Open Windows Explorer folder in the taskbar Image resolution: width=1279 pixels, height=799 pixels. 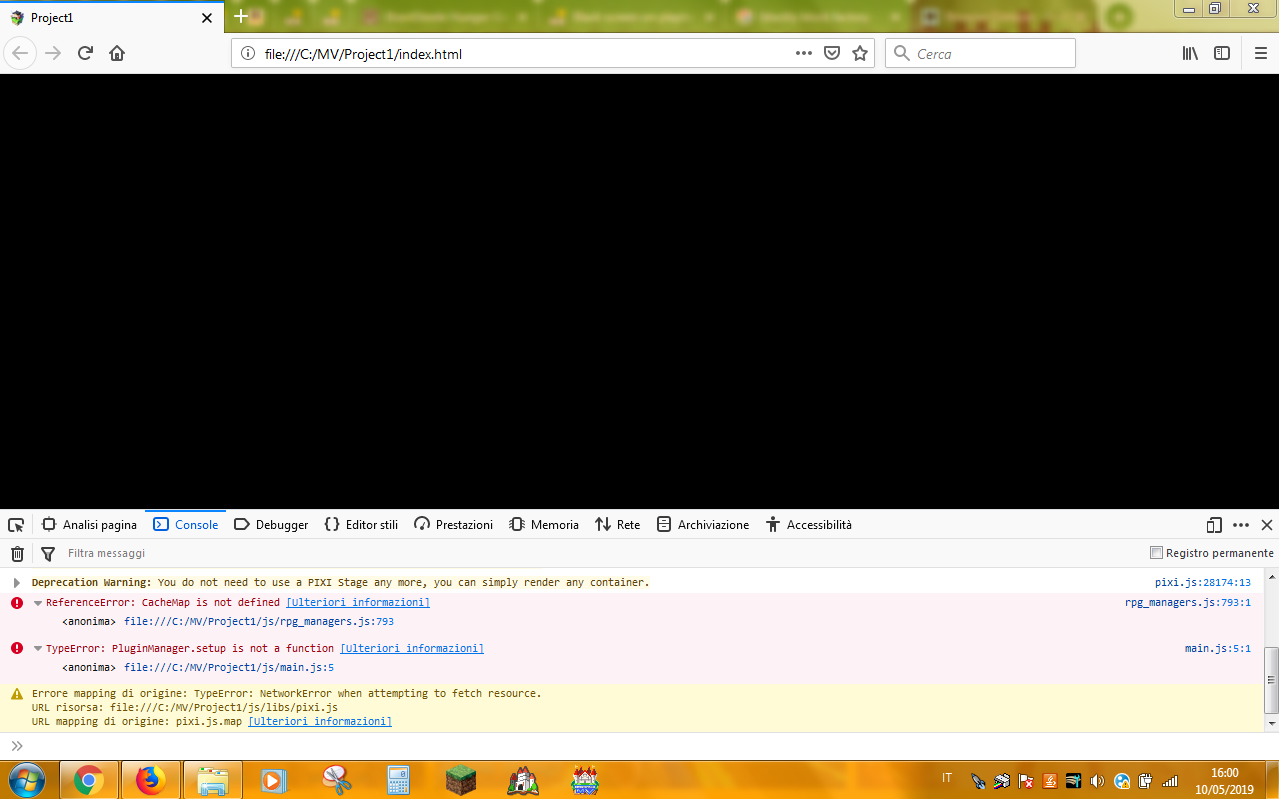(213, 780)
